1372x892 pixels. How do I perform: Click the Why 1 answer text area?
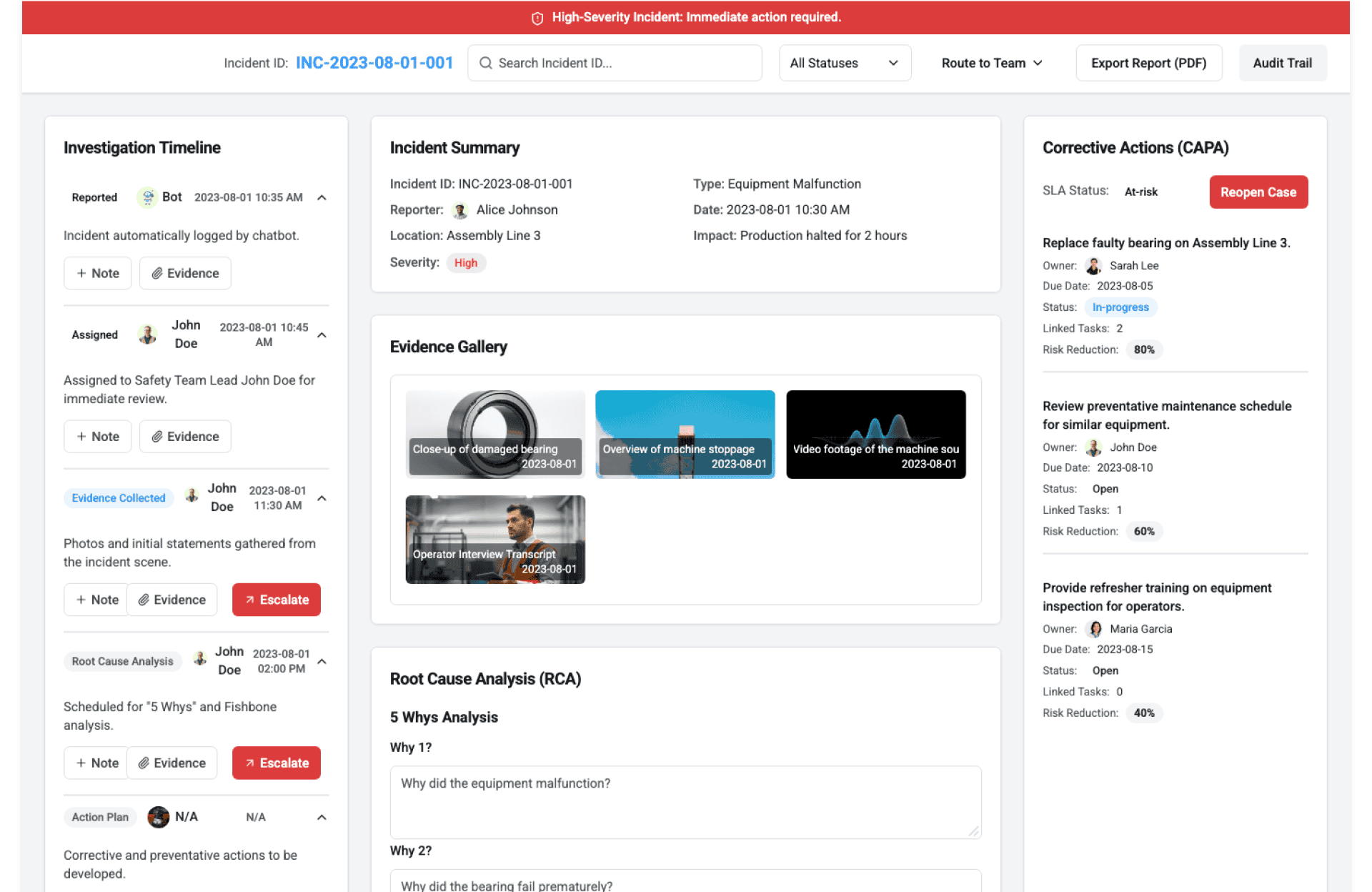(685, 802)
